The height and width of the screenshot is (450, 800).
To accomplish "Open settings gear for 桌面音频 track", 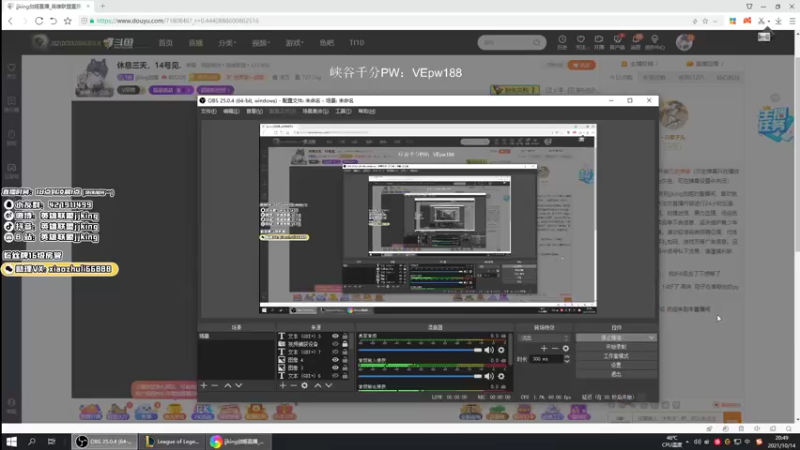I will point(501,350).
